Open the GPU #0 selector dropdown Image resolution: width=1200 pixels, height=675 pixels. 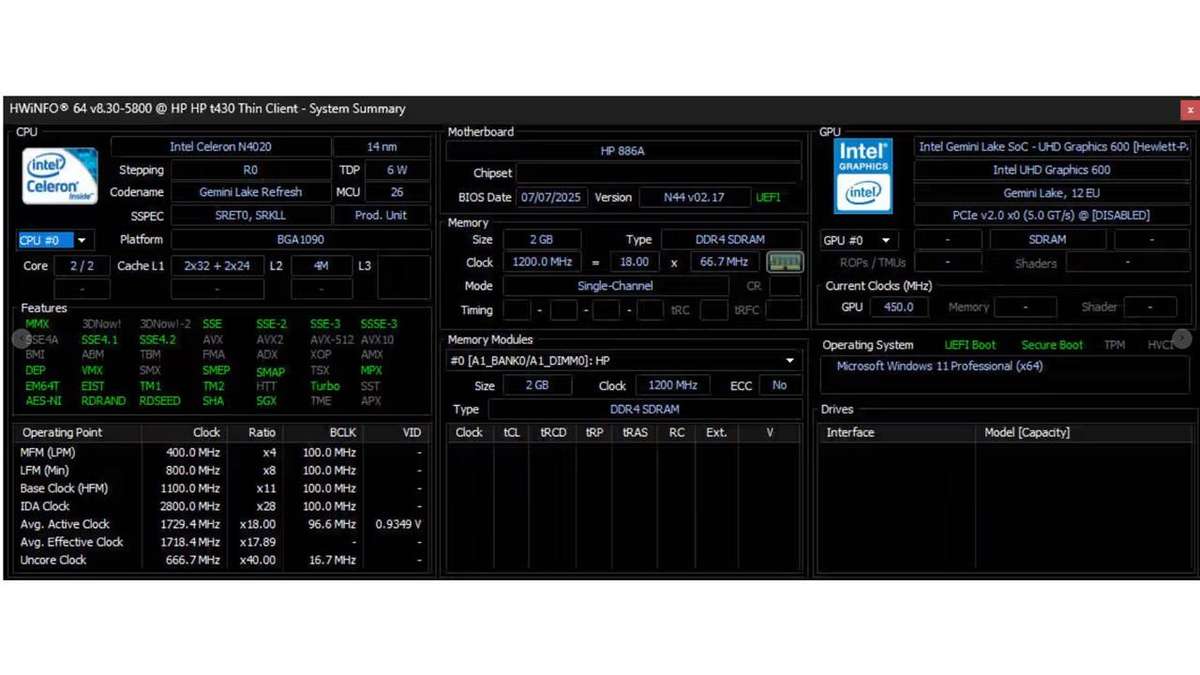pos(885,240)
